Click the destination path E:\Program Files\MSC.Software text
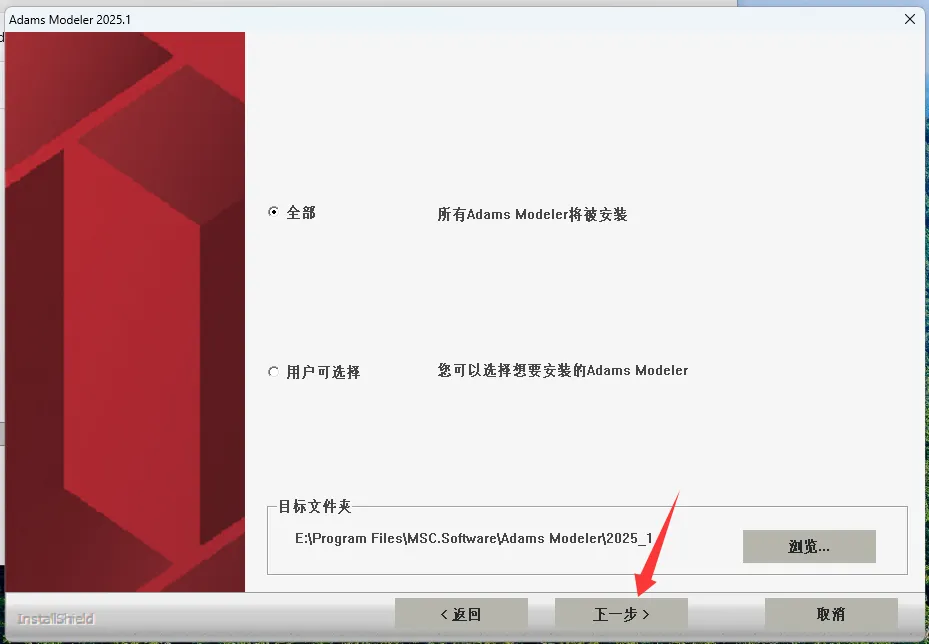 pos(473,538)
